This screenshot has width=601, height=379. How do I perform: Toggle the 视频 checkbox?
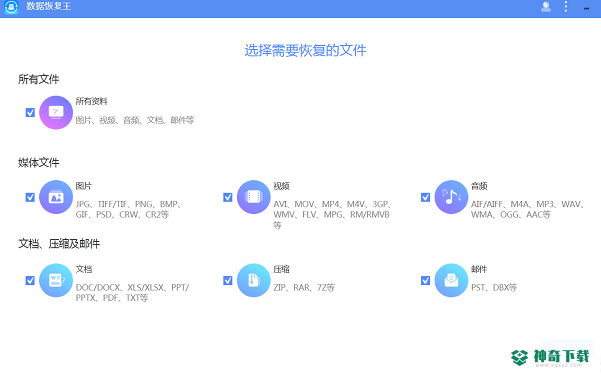tap(228, 197)
